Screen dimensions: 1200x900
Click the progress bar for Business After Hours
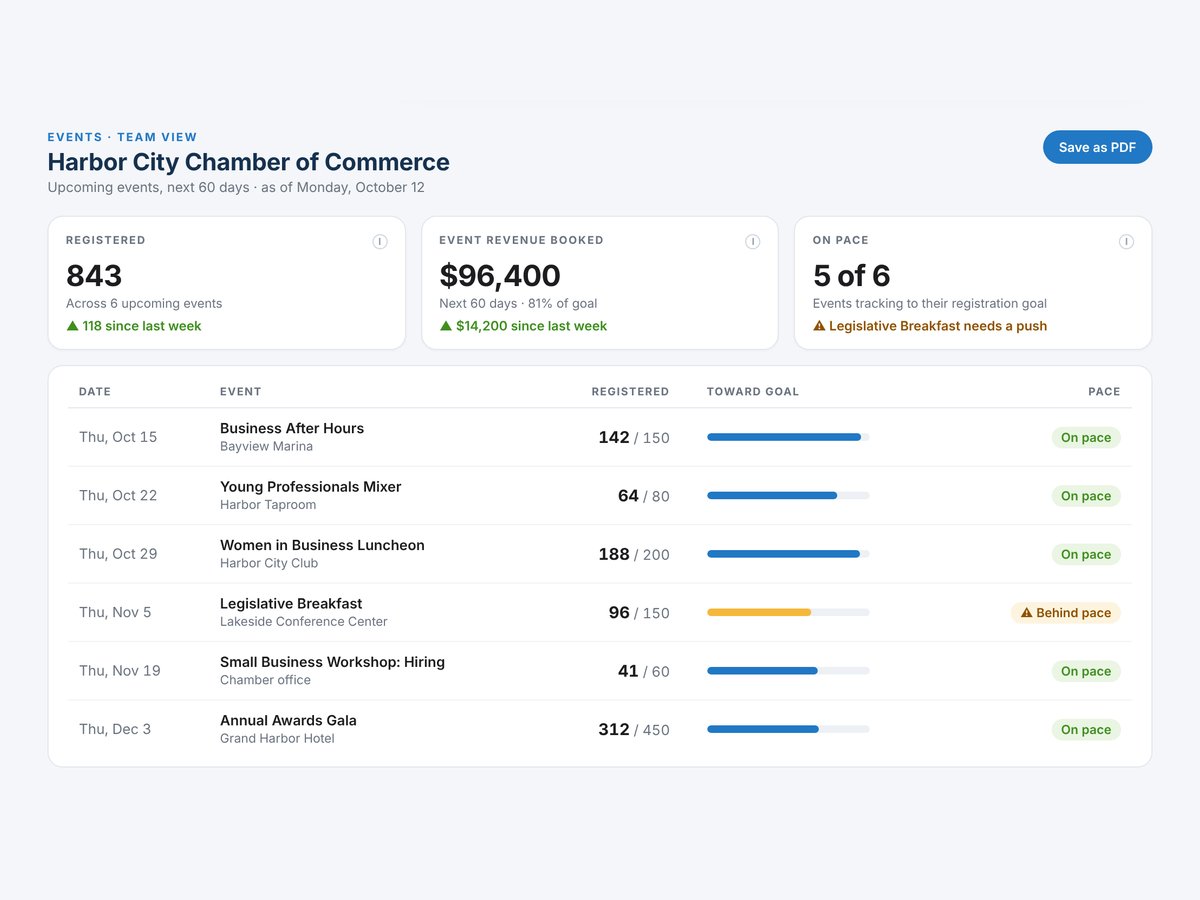click(x=788, y=437)
